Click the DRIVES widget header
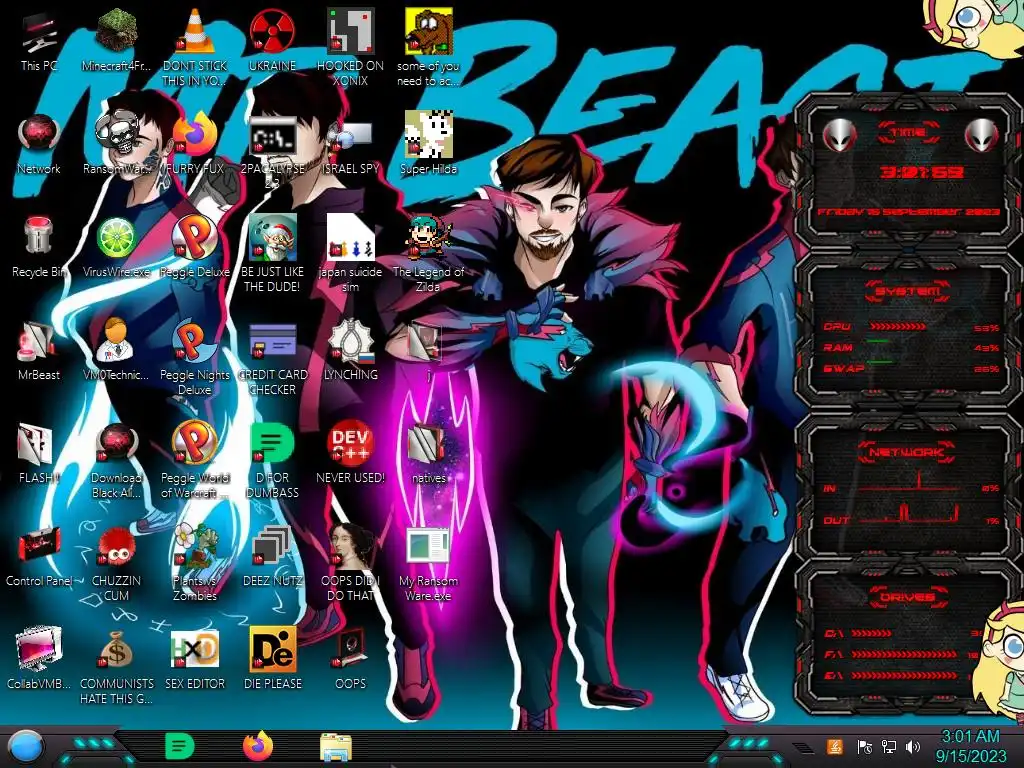Image resolution: width=1024 pixels, height=768 pixels. [907, 597]
